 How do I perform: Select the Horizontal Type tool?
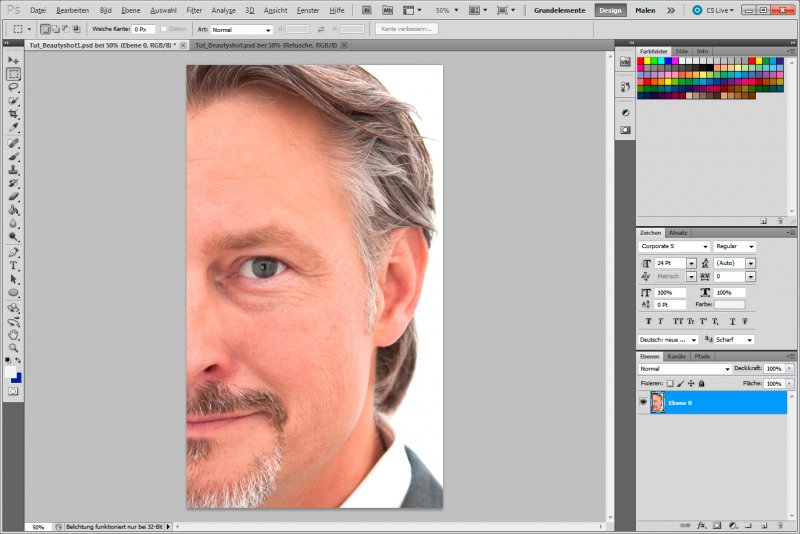pos(13,266)
